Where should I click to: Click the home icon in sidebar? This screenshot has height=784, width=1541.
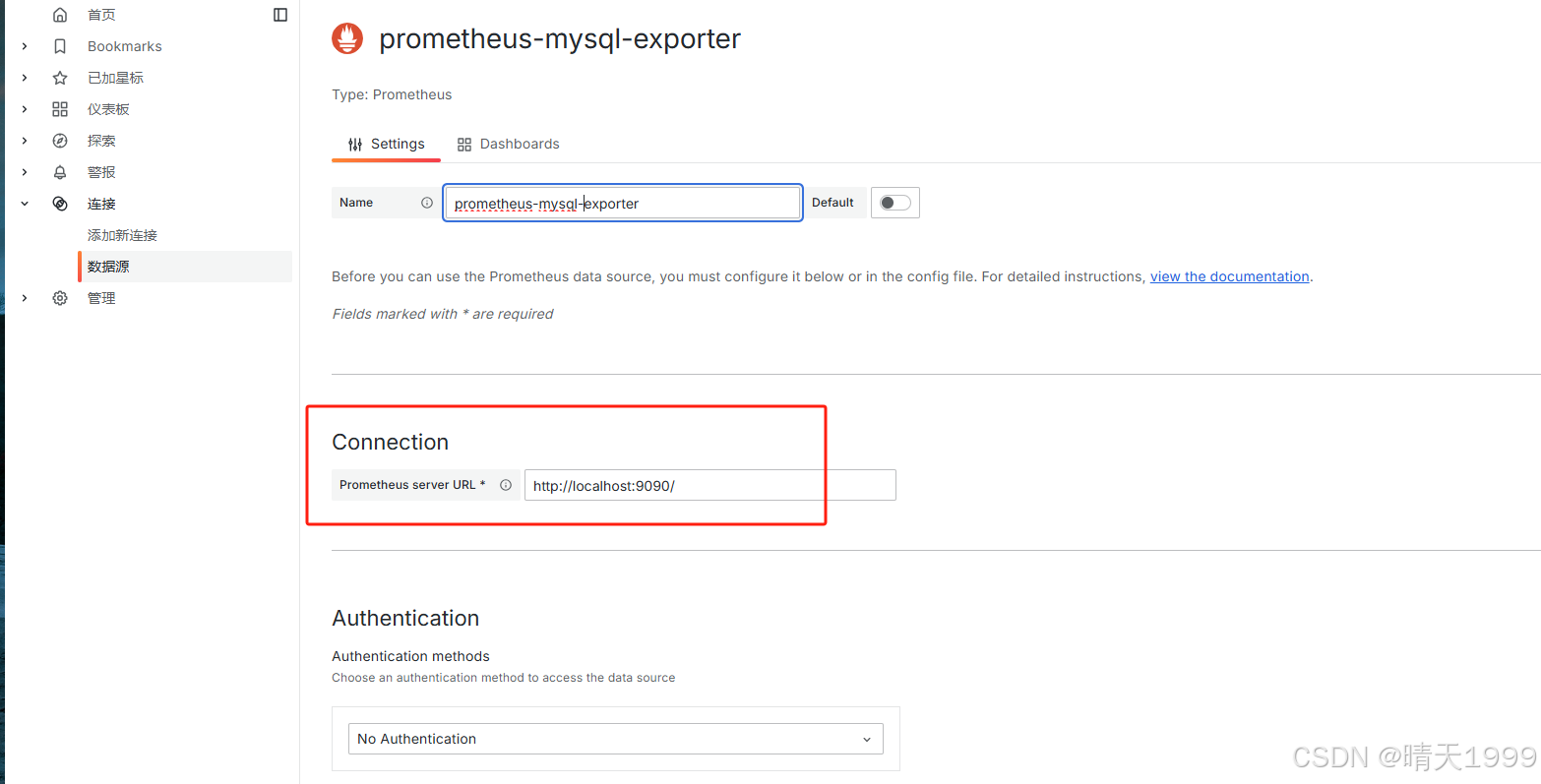click(x=60, y=15)
